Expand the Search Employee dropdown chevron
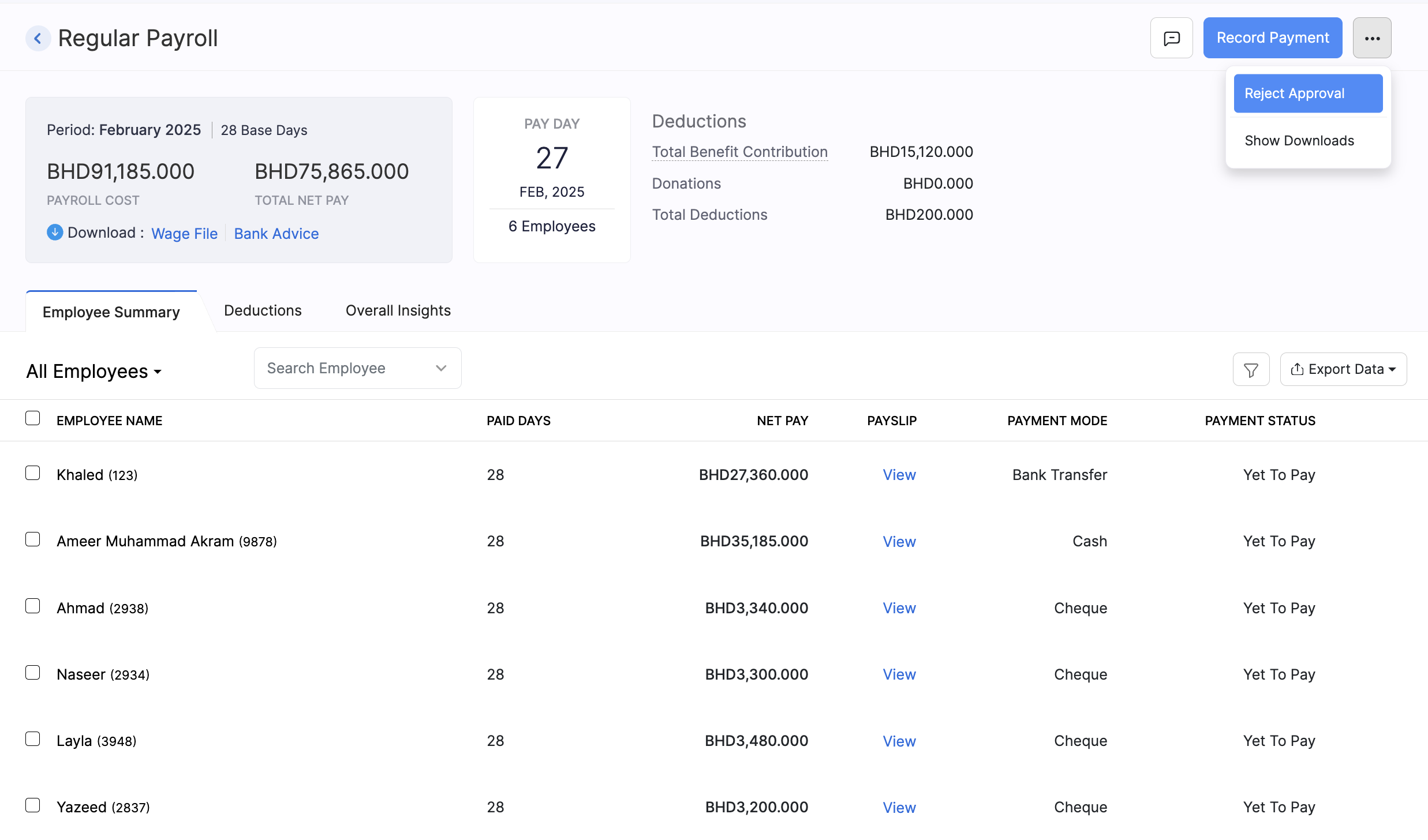 441,367
